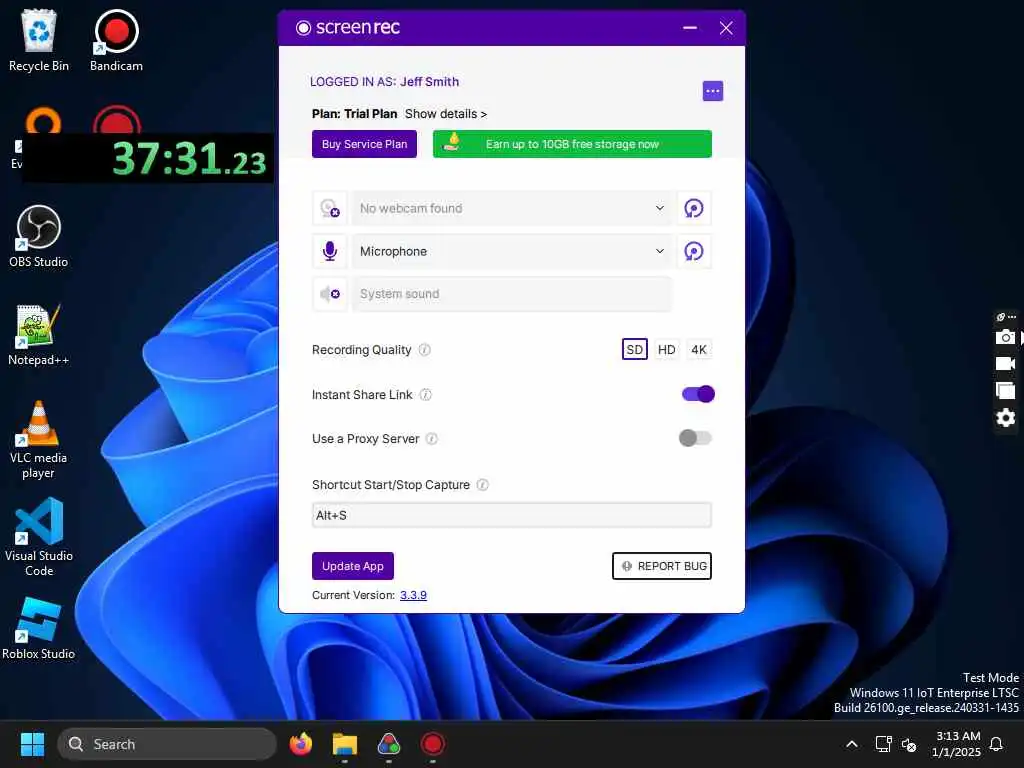
Task: Click the colorful circles app in taskbar
Action: (x=389, y=744)
